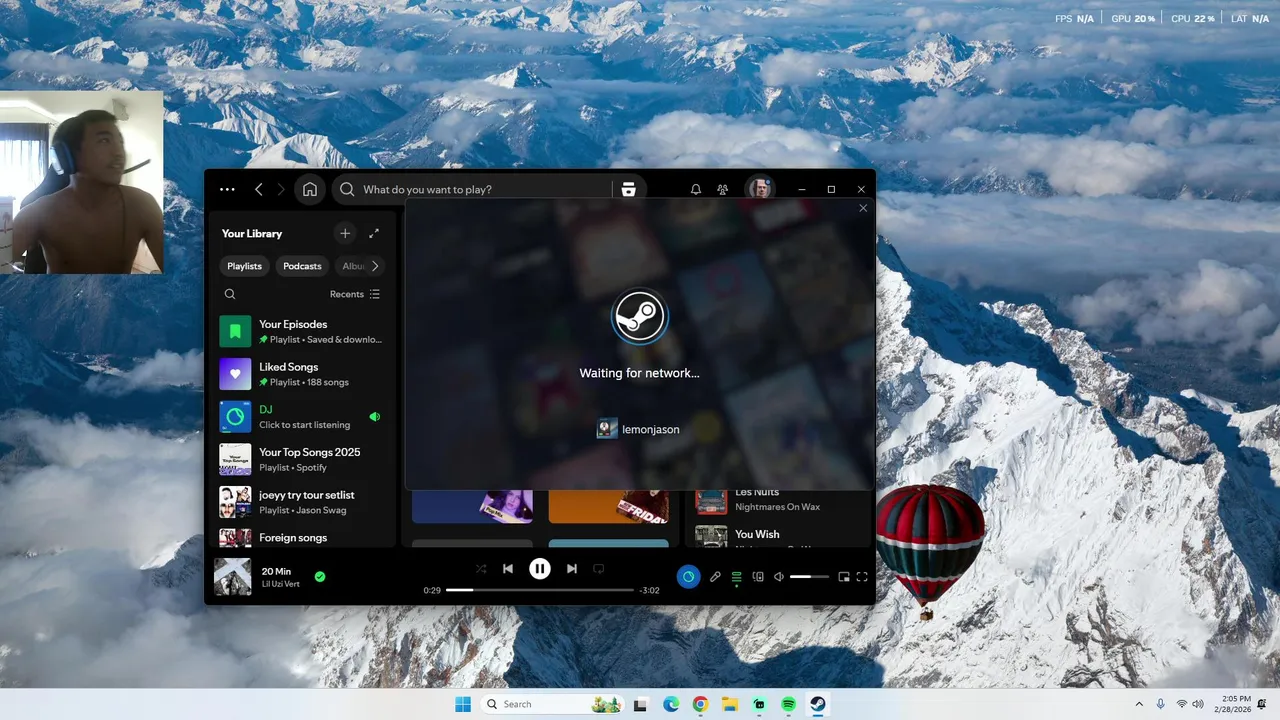Show lyrics with the microphone icon

coord(715,576)
